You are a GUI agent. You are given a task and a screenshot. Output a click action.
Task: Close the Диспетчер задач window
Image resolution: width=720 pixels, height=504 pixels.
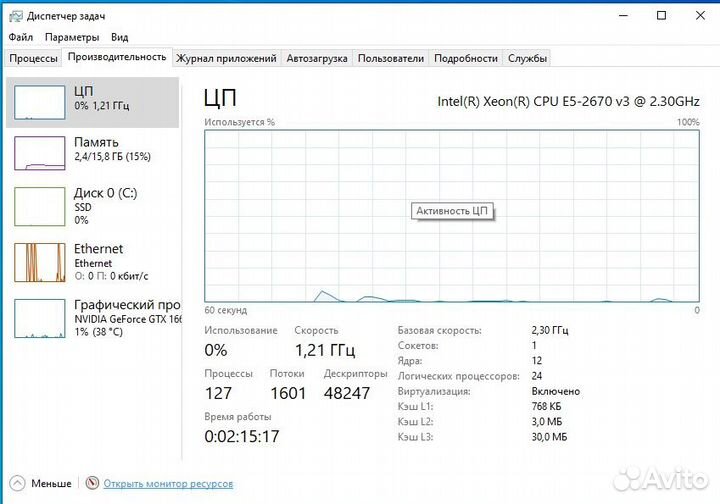700,16
